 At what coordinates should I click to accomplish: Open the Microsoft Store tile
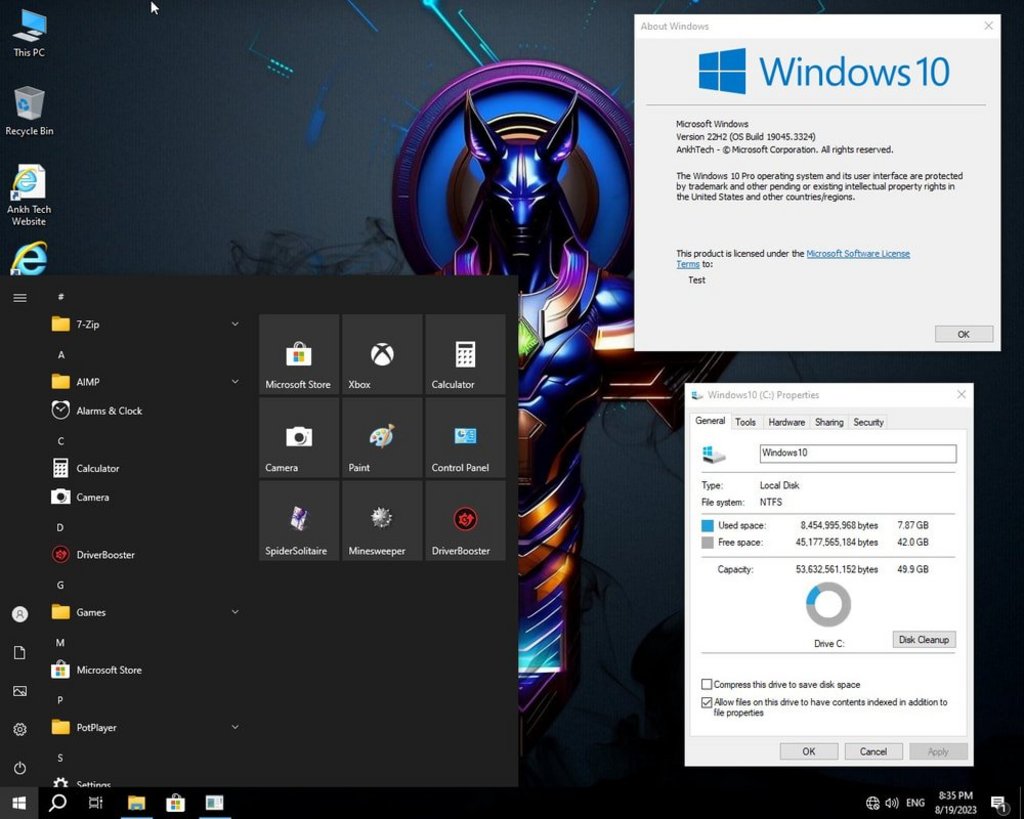[x=298, y=354]
